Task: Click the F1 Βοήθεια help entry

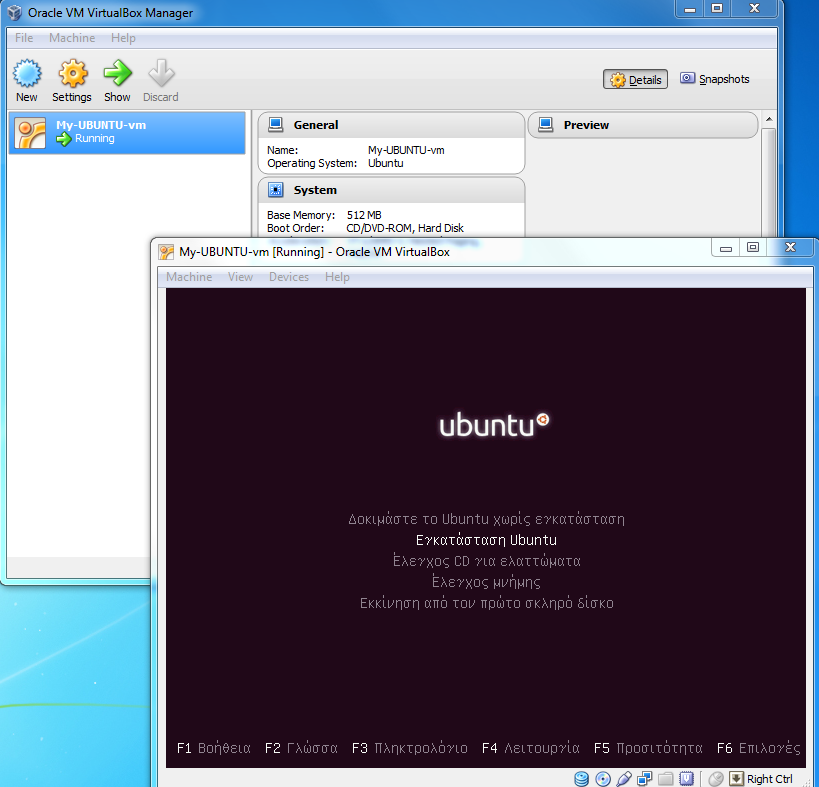Action: click(214, 748)
